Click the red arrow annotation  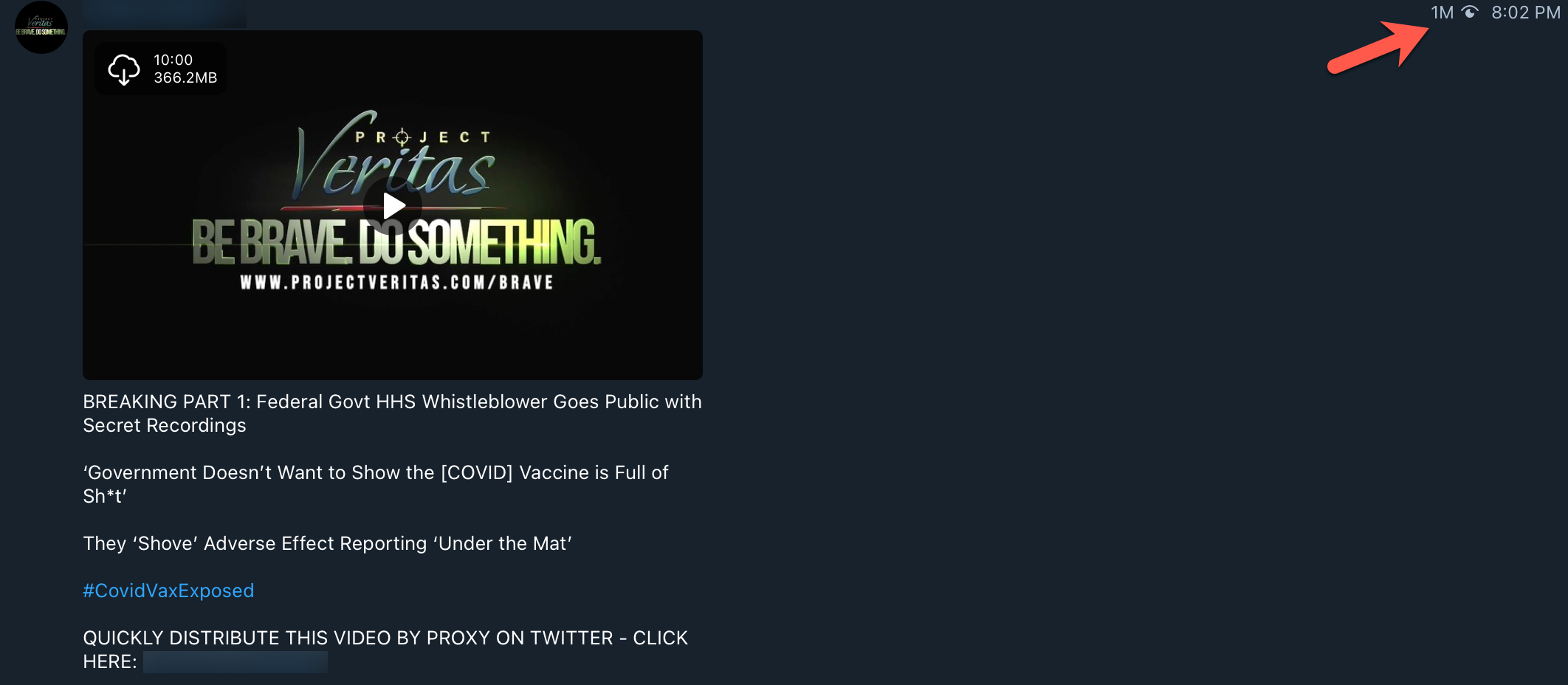tap(1378, 48)
